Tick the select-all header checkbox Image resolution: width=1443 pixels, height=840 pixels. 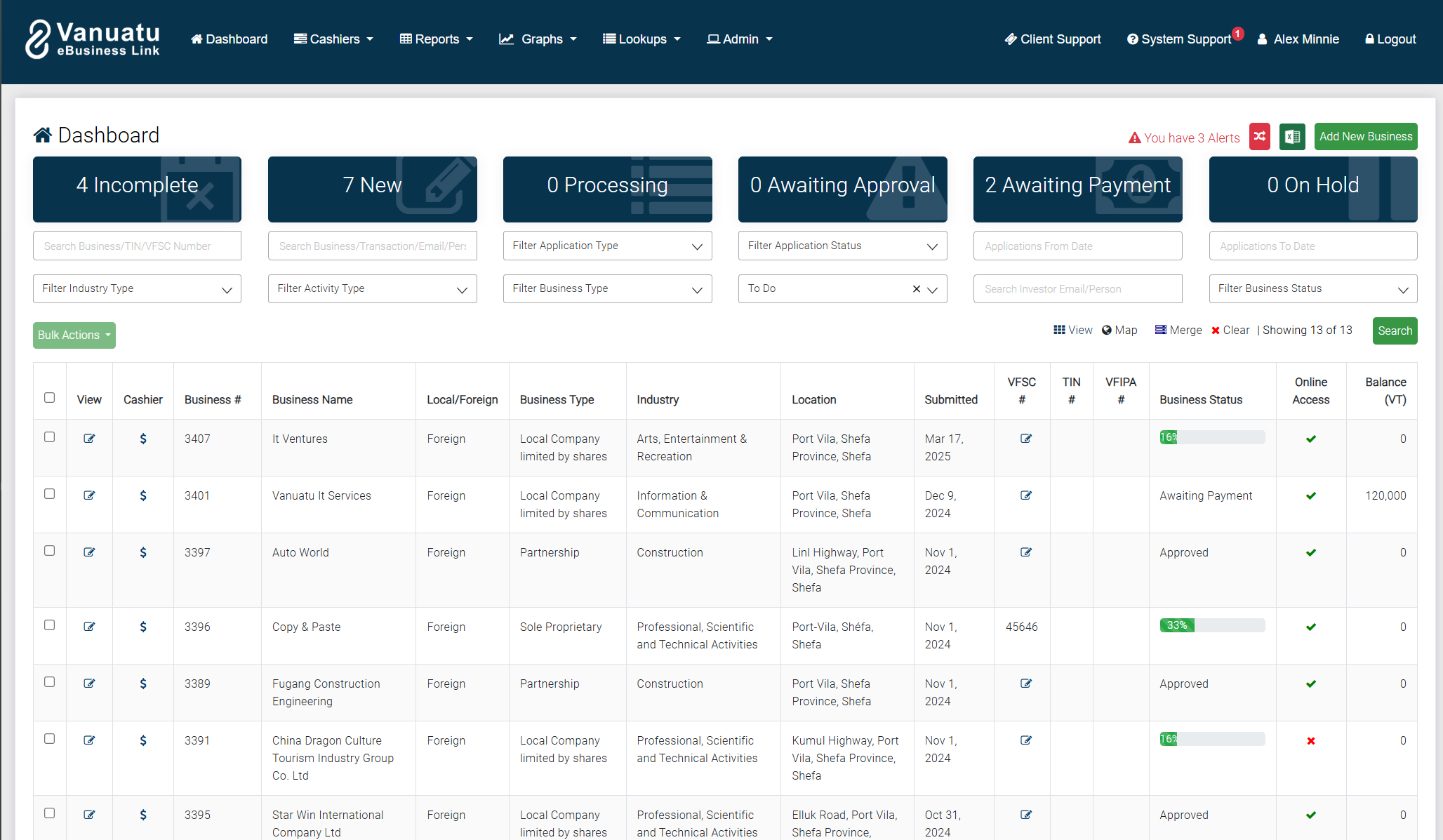(x=49, y=398)
